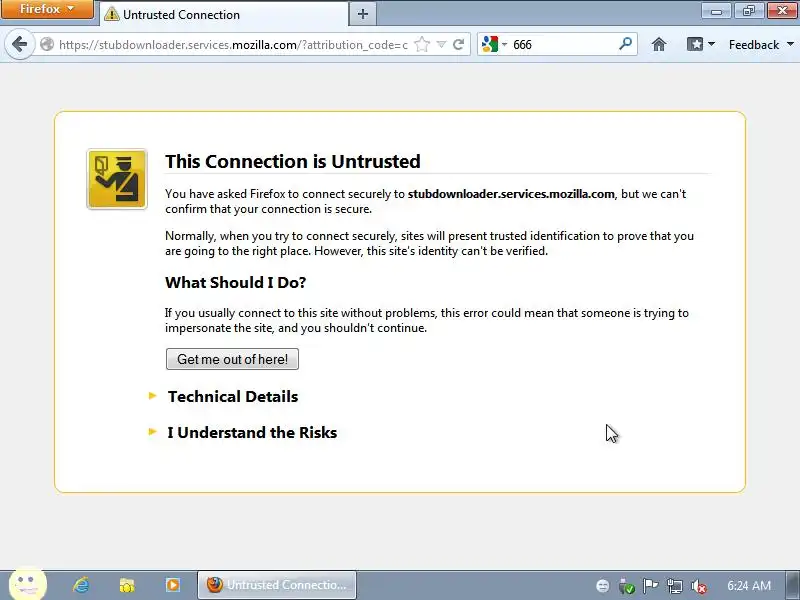This screenshot has height=600, width=800.
Task: Run search with magnifier icon
Action: pyautogui.click(x=625, y=44)
